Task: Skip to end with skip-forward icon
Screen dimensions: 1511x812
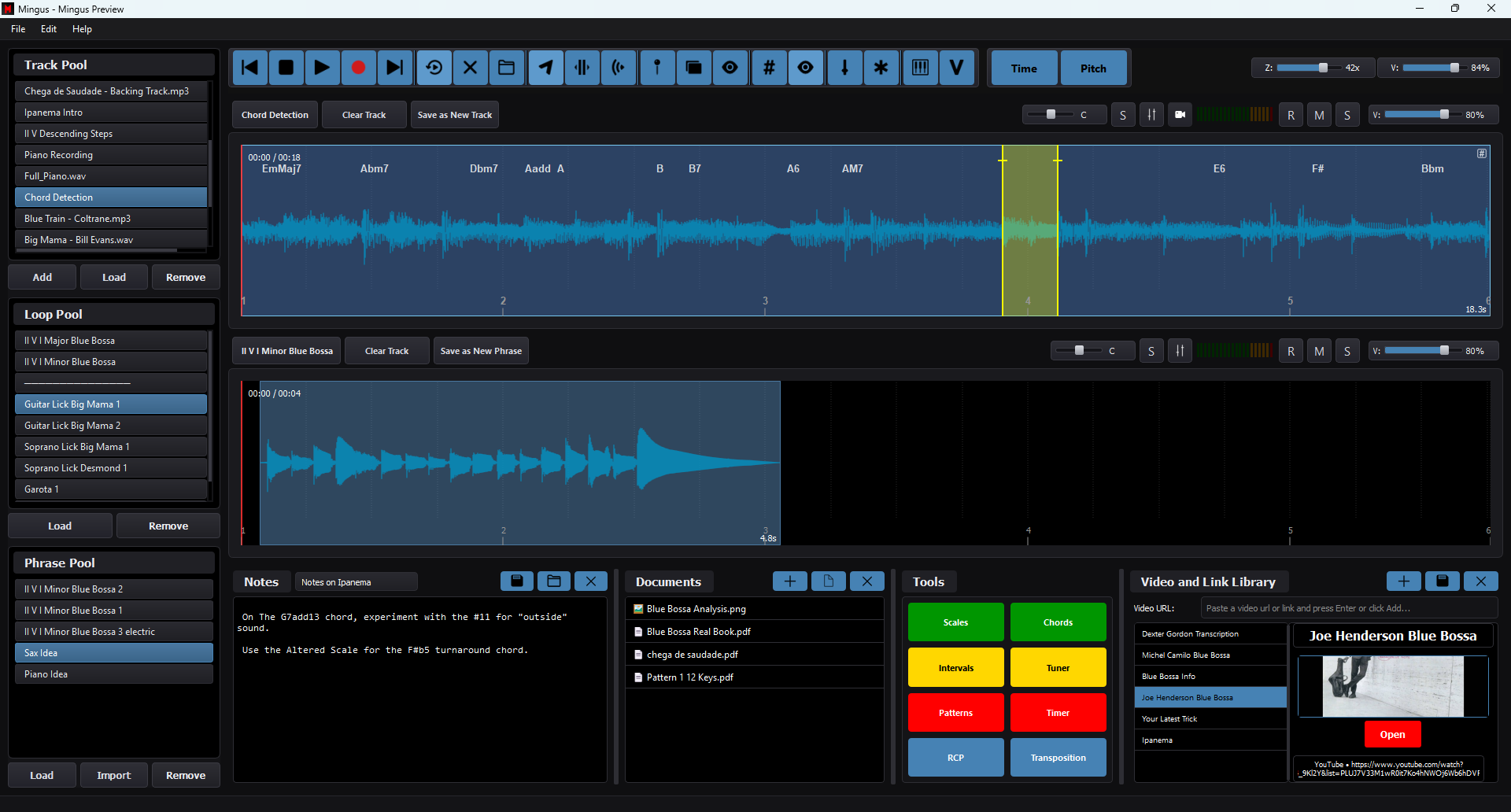Action: (395, 68)
